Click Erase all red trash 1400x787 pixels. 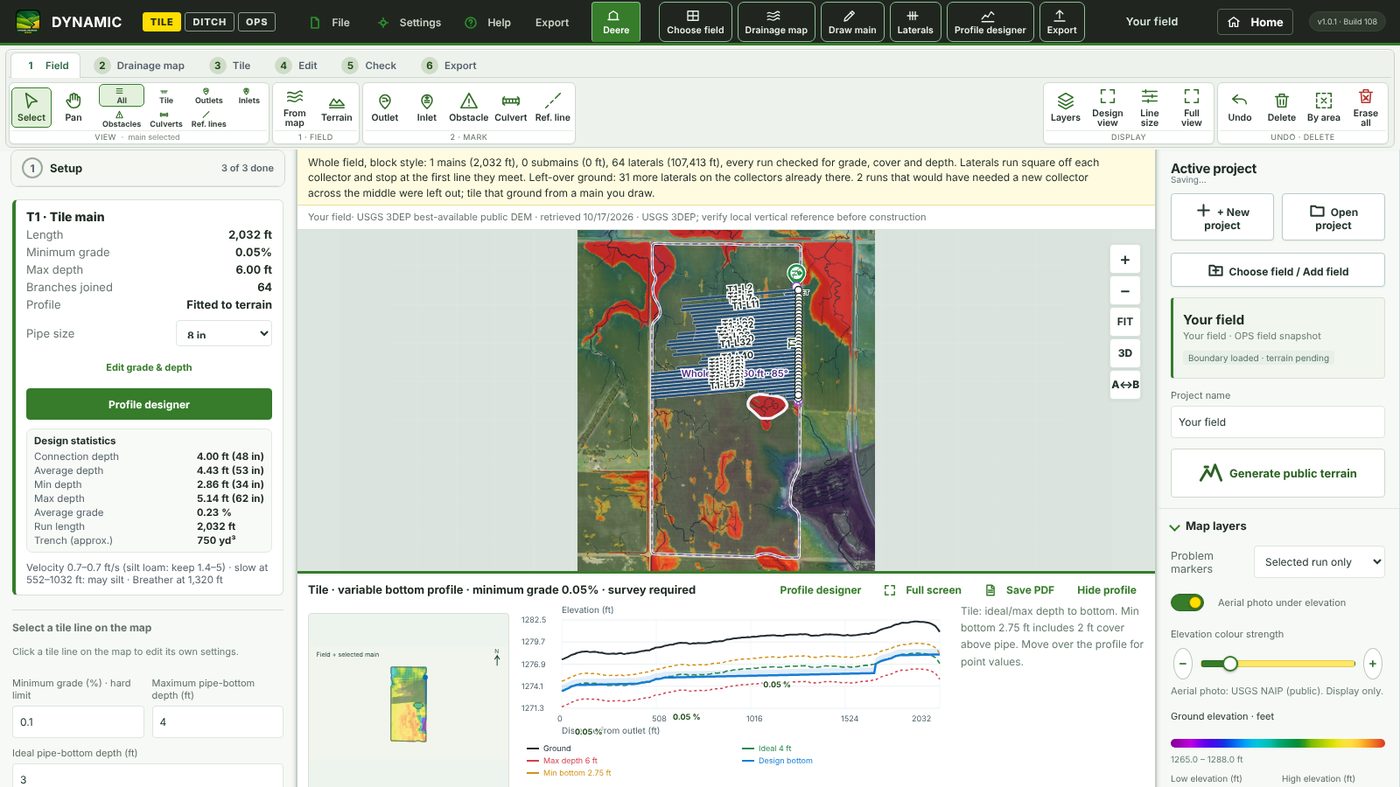pos(1365,107)
